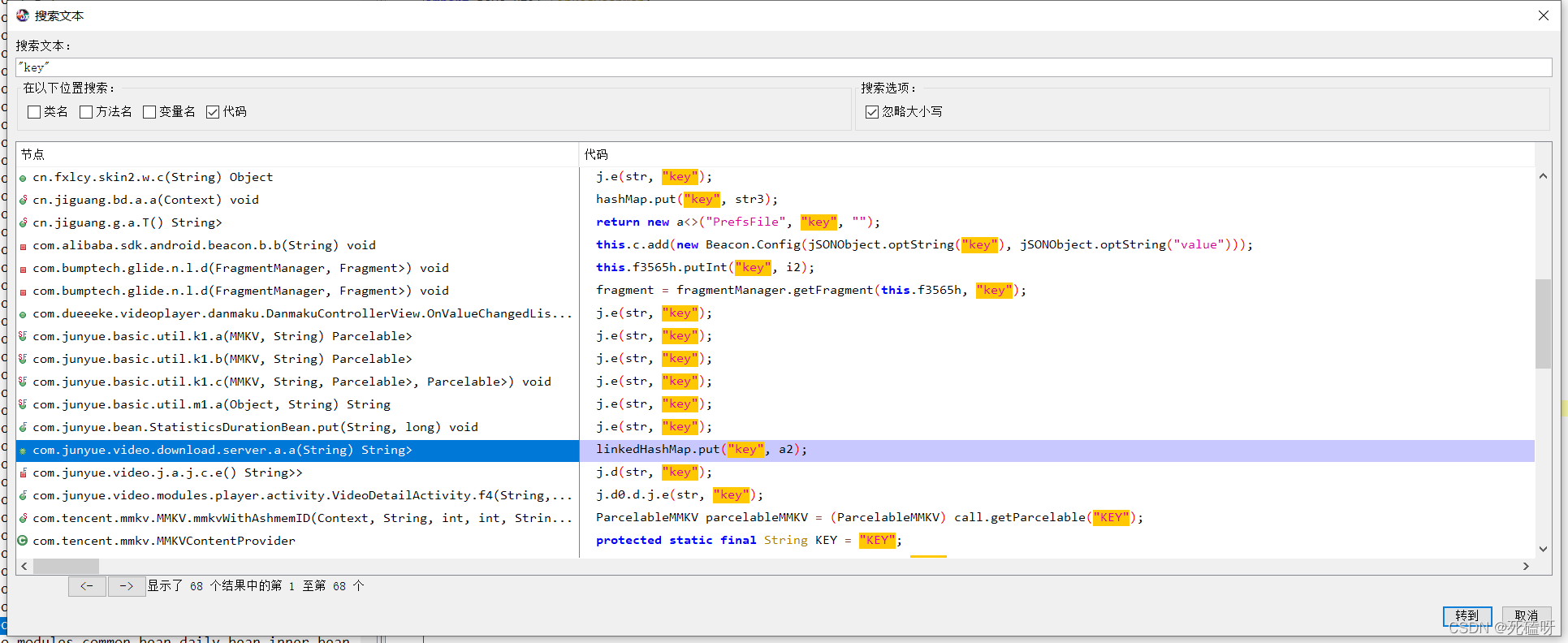
Task: Click code line return new a<>("PrefsFile"
Action: 738,222
